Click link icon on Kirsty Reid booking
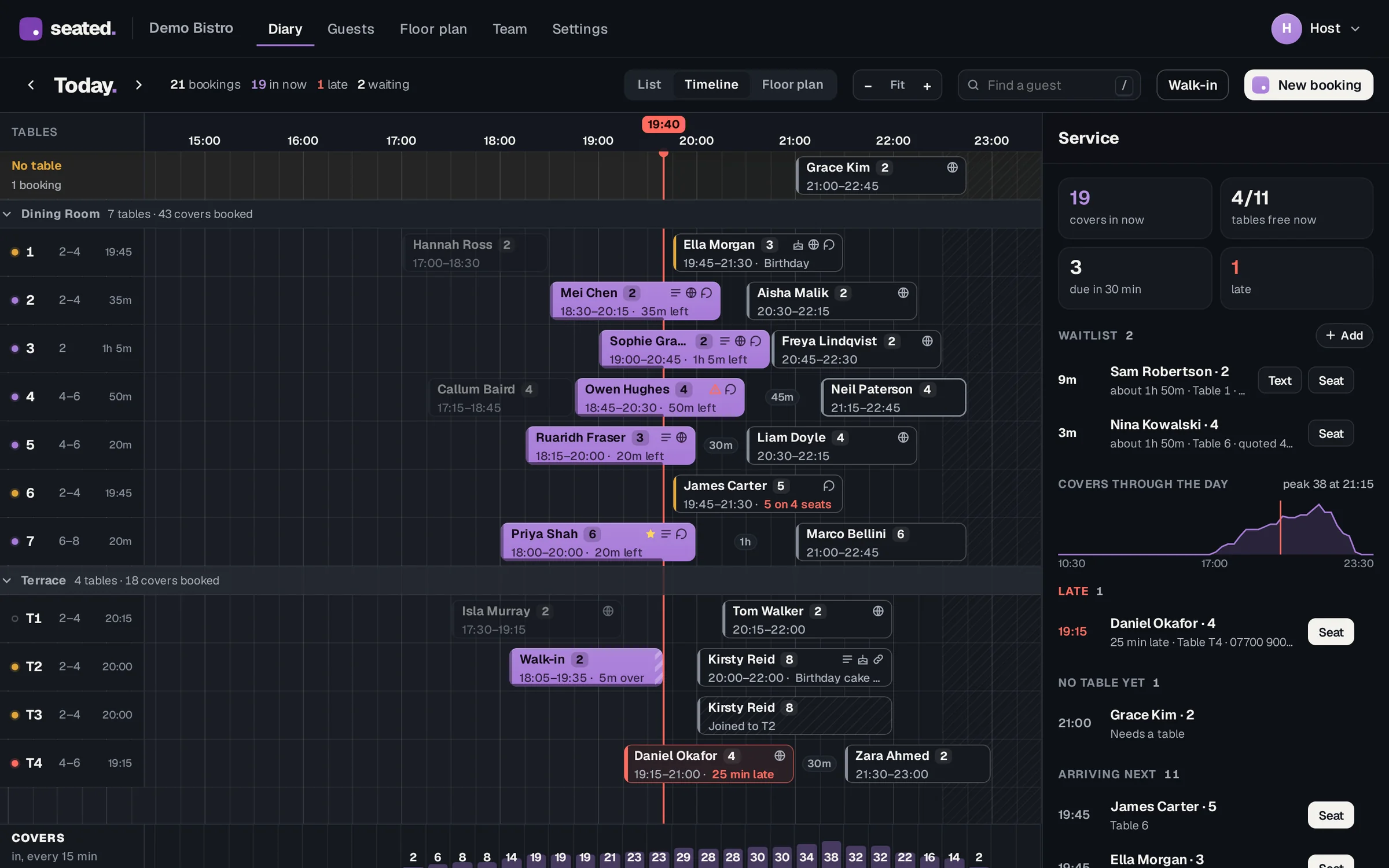Viewport: 1389px width, 868px height. [x=878, y=659]
